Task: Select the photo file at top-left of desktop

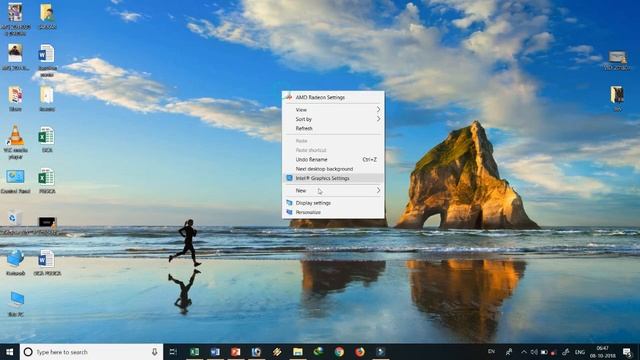Action: pyautogui.click(x=16, y=19)
